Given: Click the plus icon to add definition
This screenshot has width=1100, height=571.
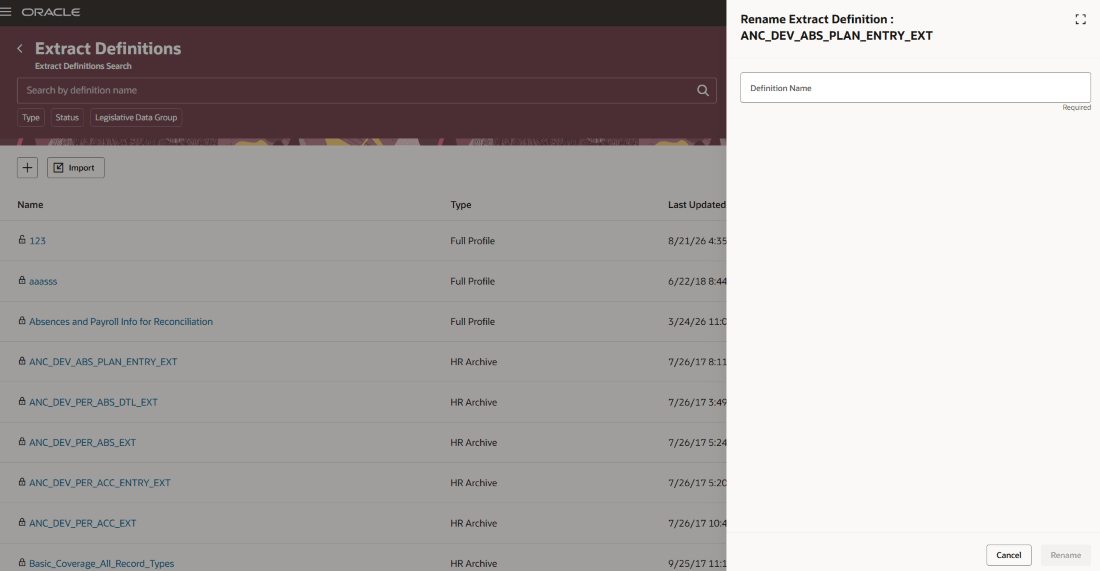Looking at the screenshot, I should tap(27, 168).
